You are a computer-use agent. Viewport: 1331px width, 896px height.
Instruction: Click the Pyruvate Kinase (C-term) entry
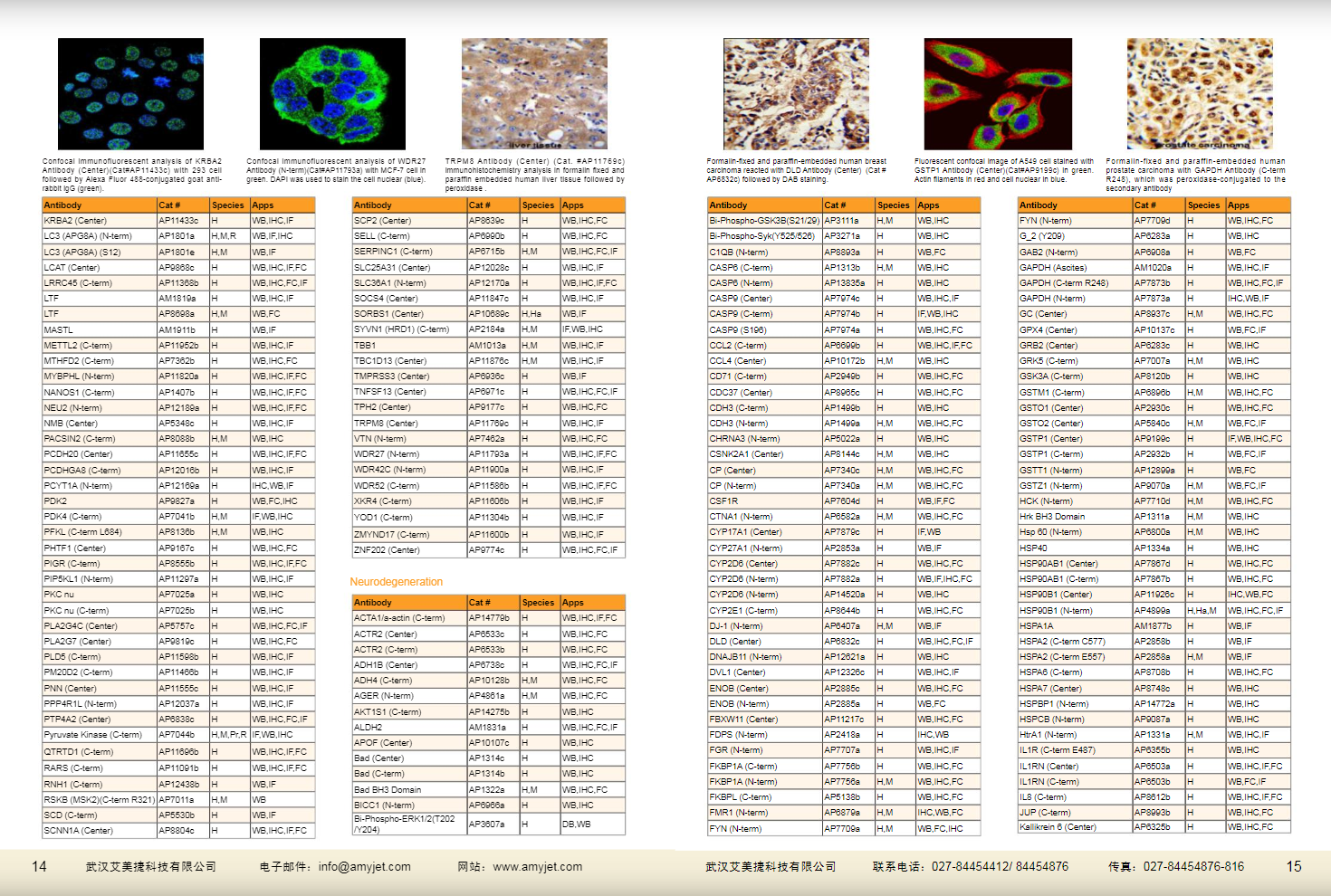(93, 735)
